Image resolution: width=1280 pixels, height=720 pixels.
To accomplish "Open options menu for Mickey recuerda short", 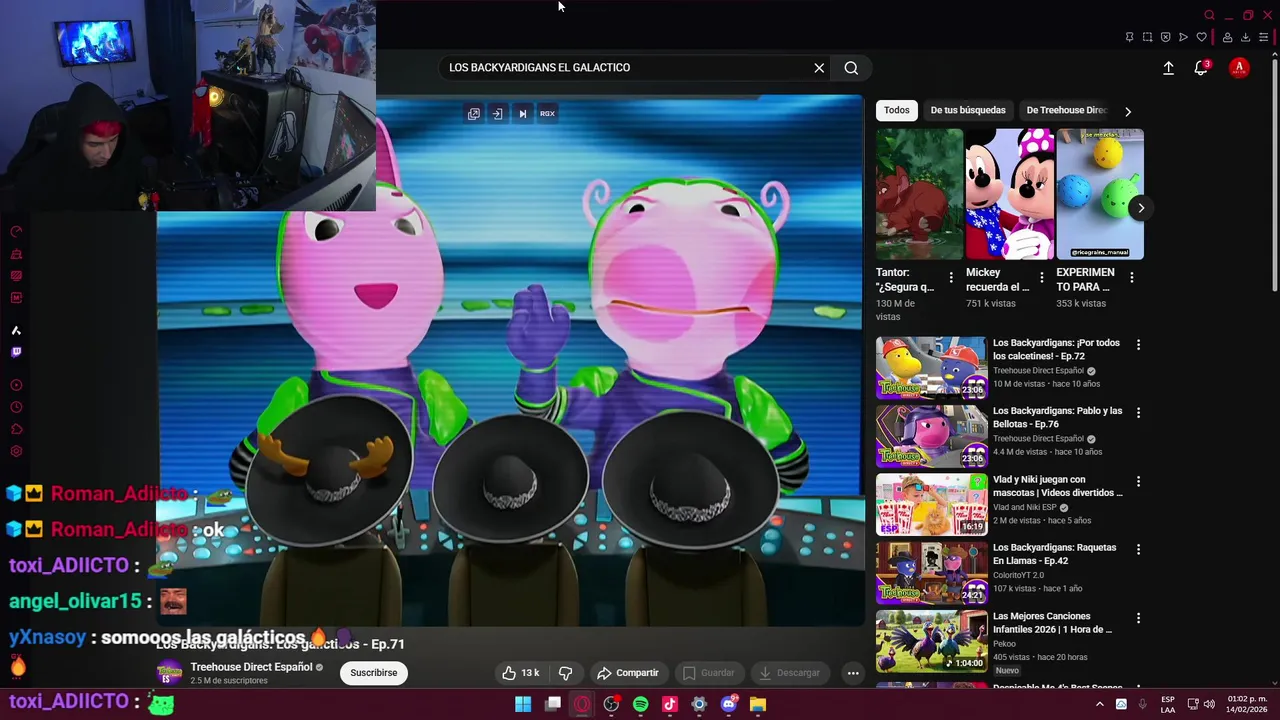I will click(x=1041, y=277).
